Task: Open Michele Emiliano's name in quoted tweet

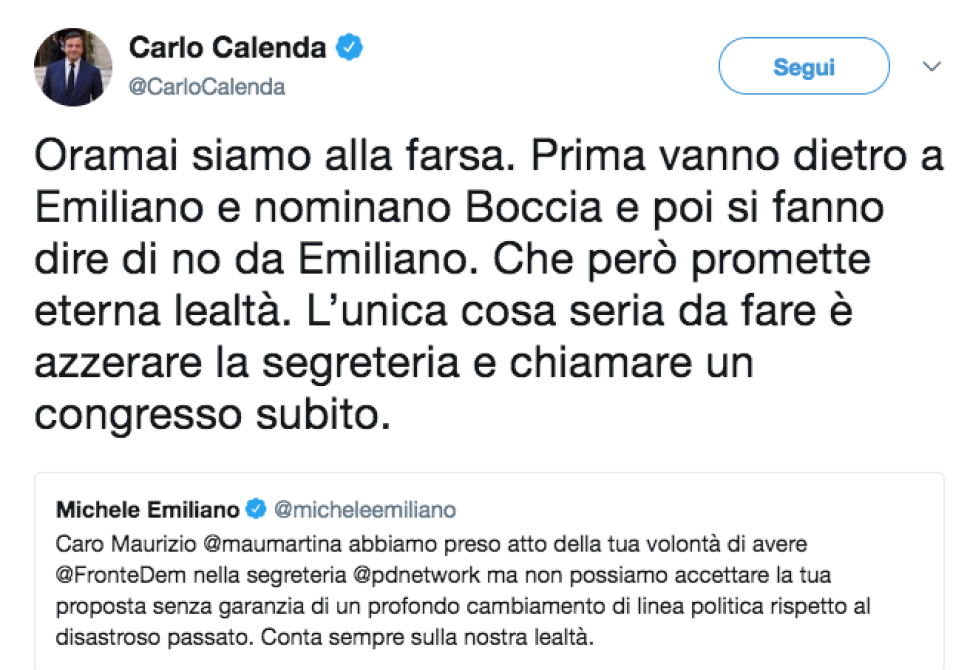Action: point(147,510)
